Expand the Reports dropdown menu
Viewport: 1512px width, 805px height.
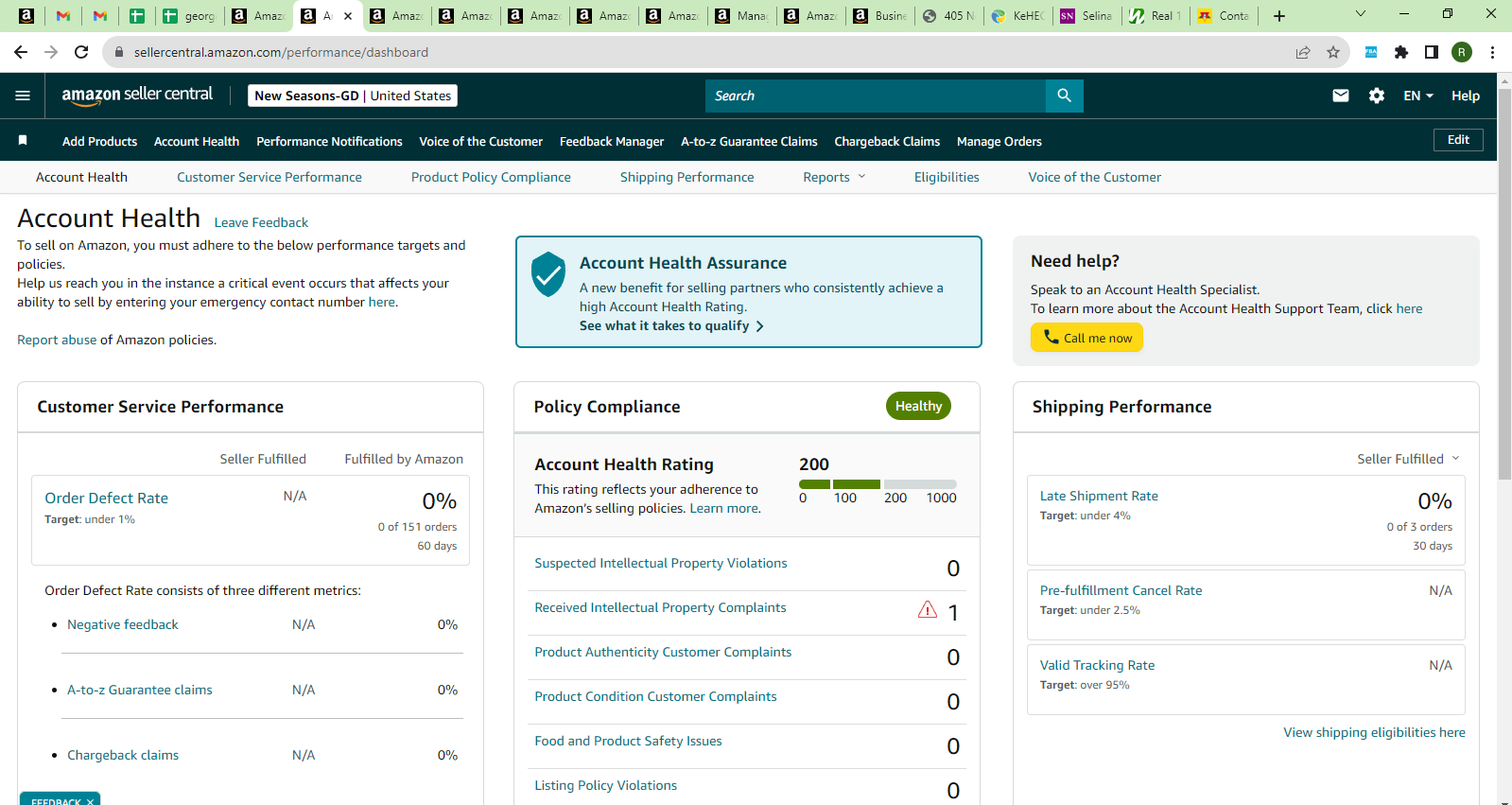click(834, 177)
